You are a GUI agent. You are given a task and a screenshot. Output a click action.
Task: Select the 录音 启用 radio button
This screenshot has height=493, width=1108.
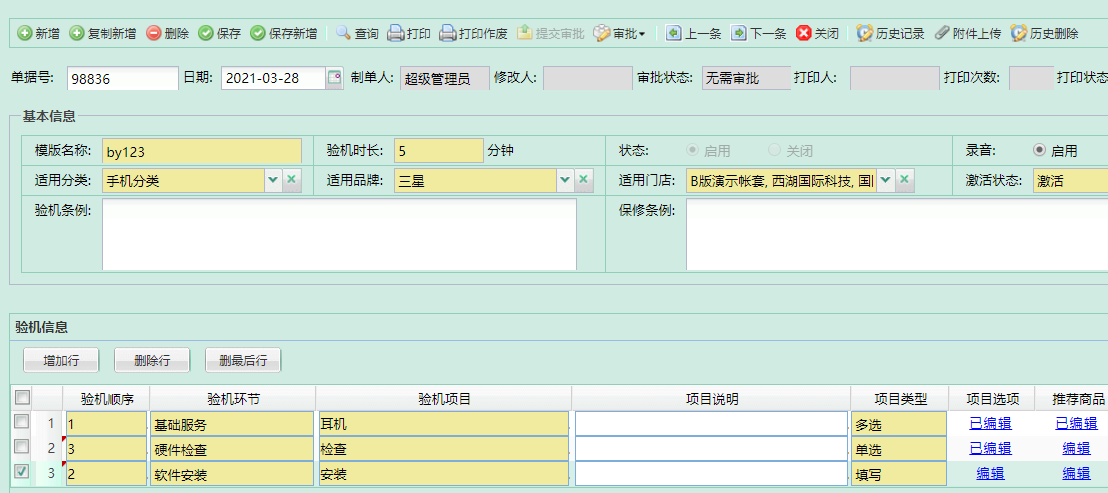1040,150
